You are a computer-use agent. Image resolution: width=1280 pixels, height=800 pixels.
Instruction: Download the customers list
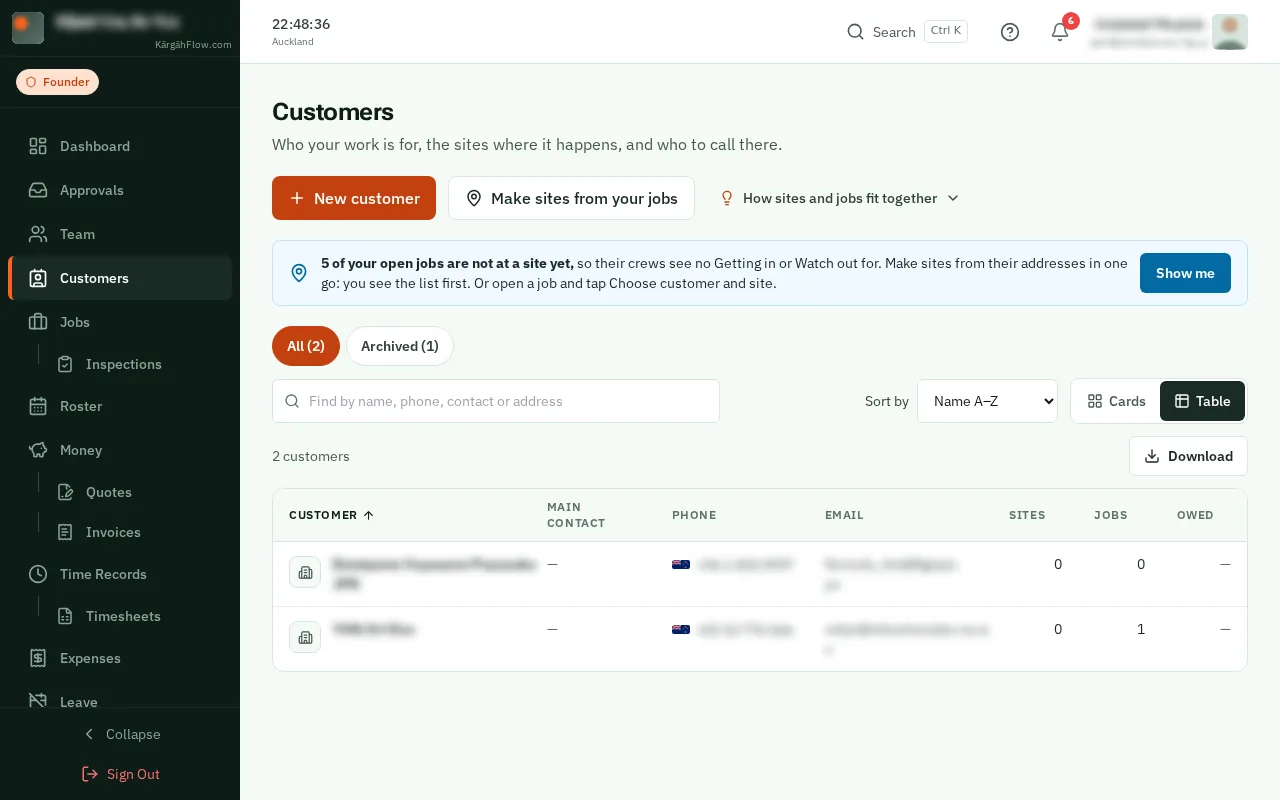pyautogui.click(x=1188, y=456)
